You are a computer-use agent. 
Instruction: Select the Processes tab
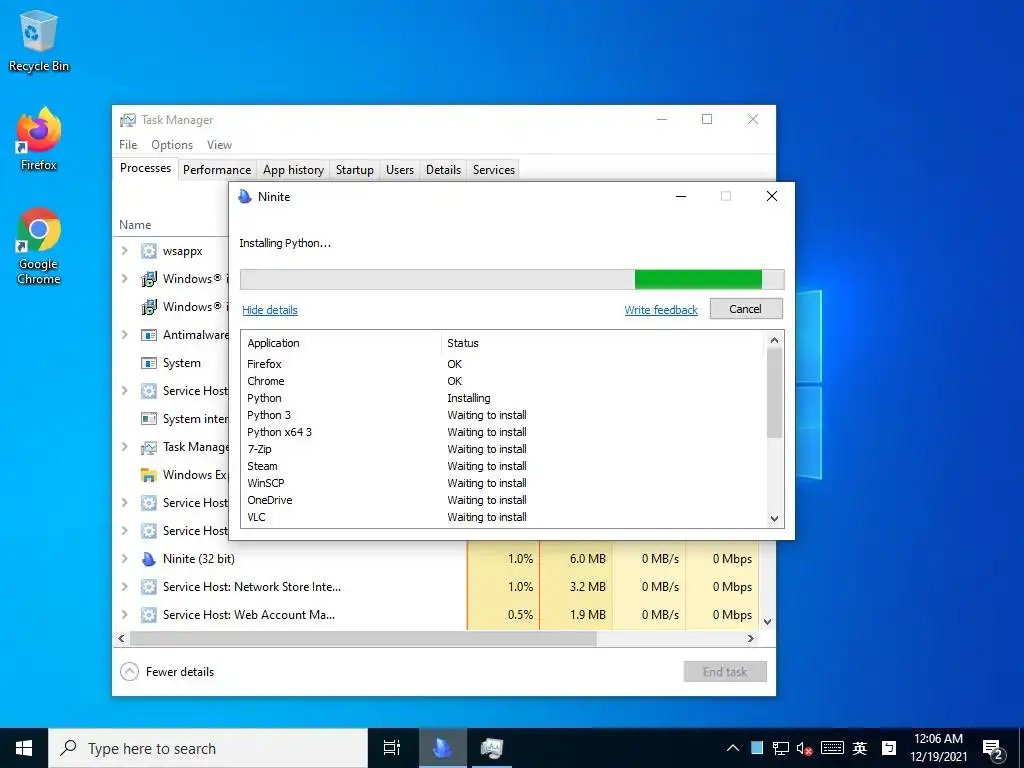point(145,168)
